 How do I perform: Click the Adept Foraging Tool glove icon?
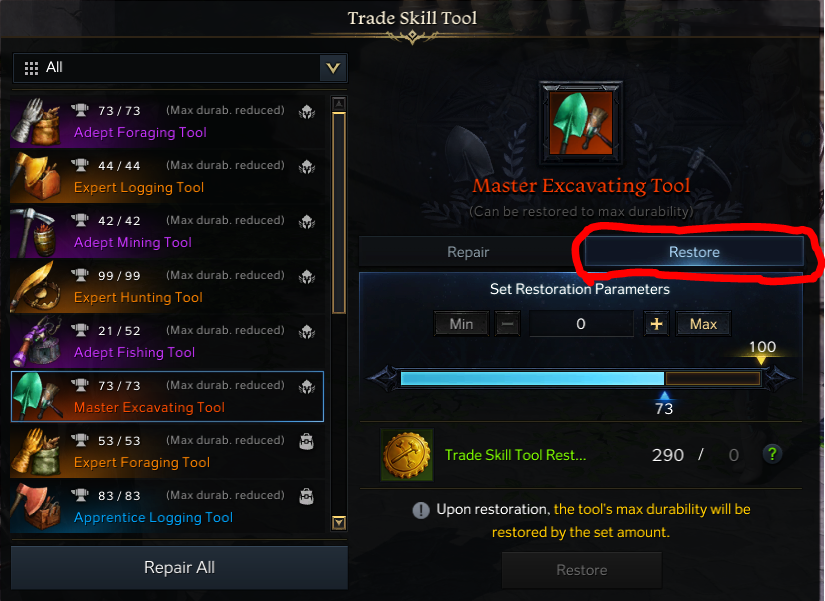pos(36,122)
